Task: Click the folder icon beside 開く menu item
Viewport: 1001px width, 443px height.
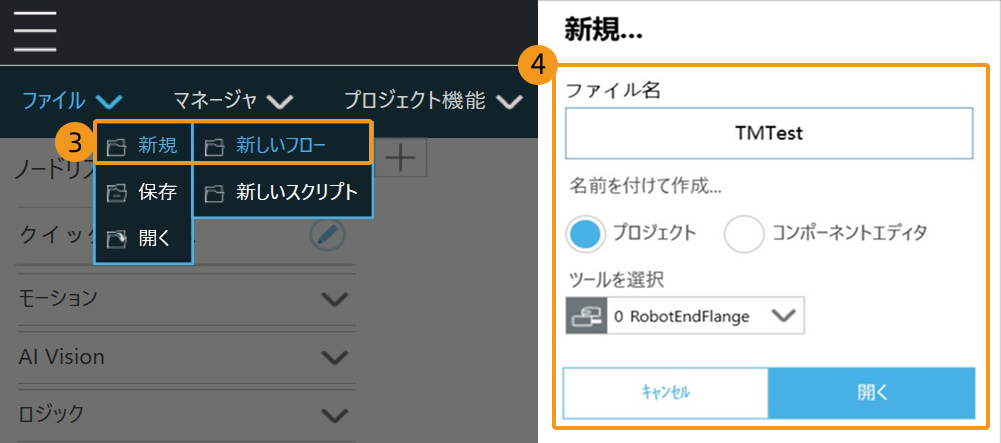Action: tap(117, 239)
